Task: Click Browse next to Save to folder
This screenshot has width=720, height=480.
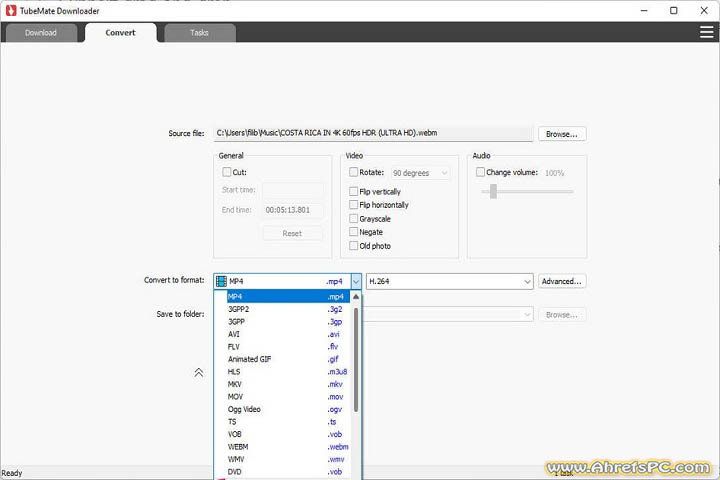Action: pos(562,315)
